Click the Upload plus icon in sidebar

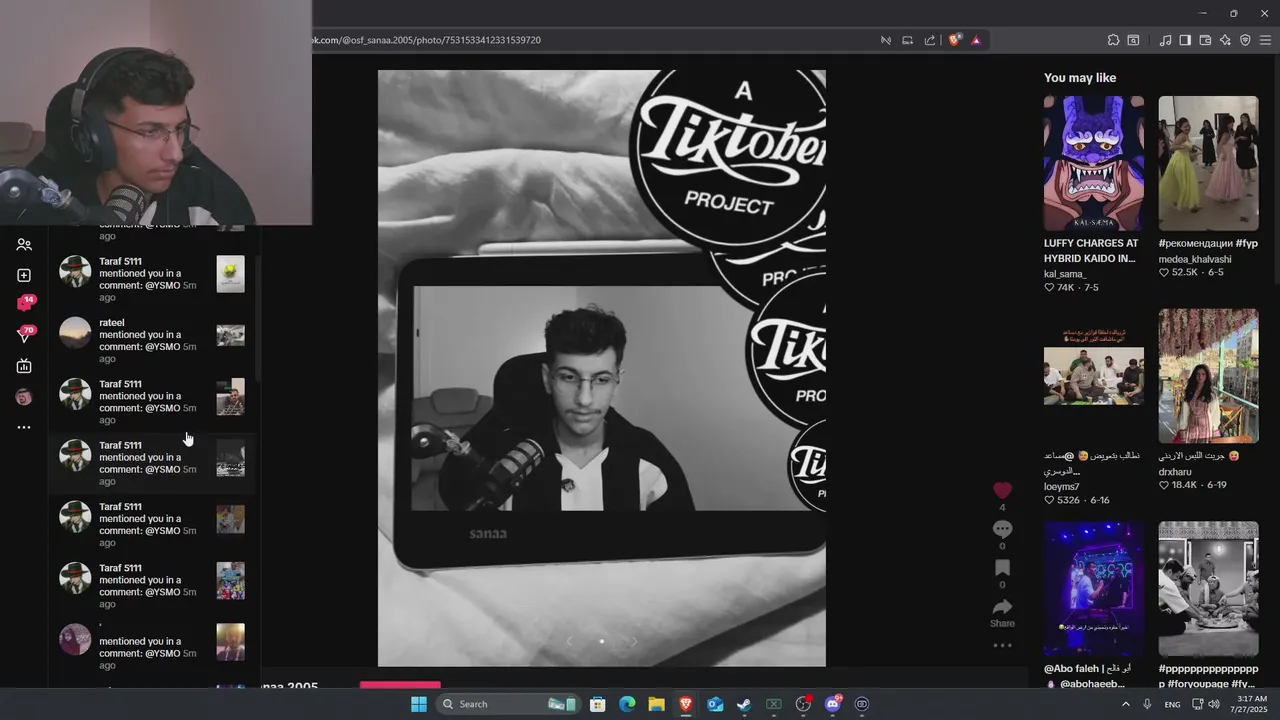(x=24, y=275)
